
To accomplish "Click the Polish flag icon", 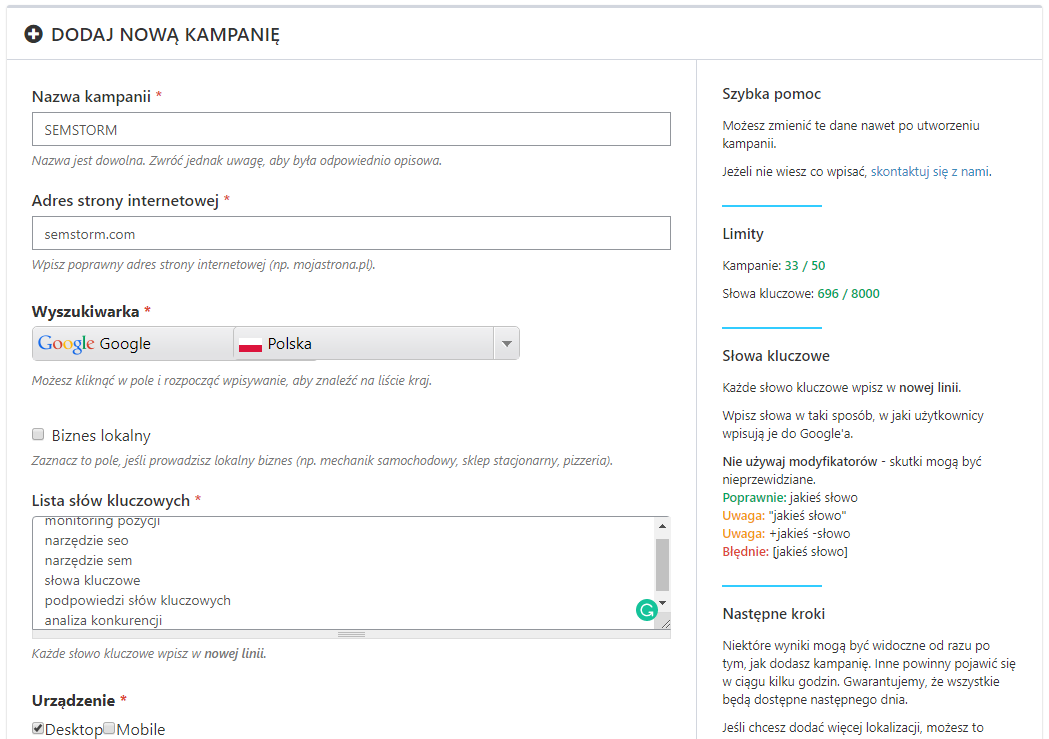I will click(x=250, y=344).
